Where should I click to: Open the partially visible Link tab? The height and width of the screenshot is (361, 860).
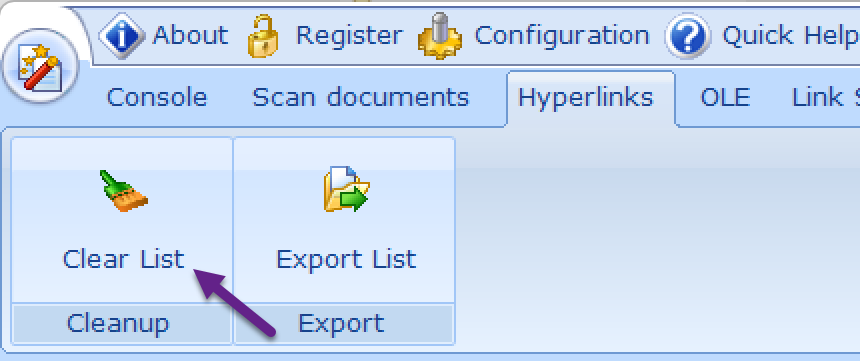pyautogui.click(x=826, y=98)
